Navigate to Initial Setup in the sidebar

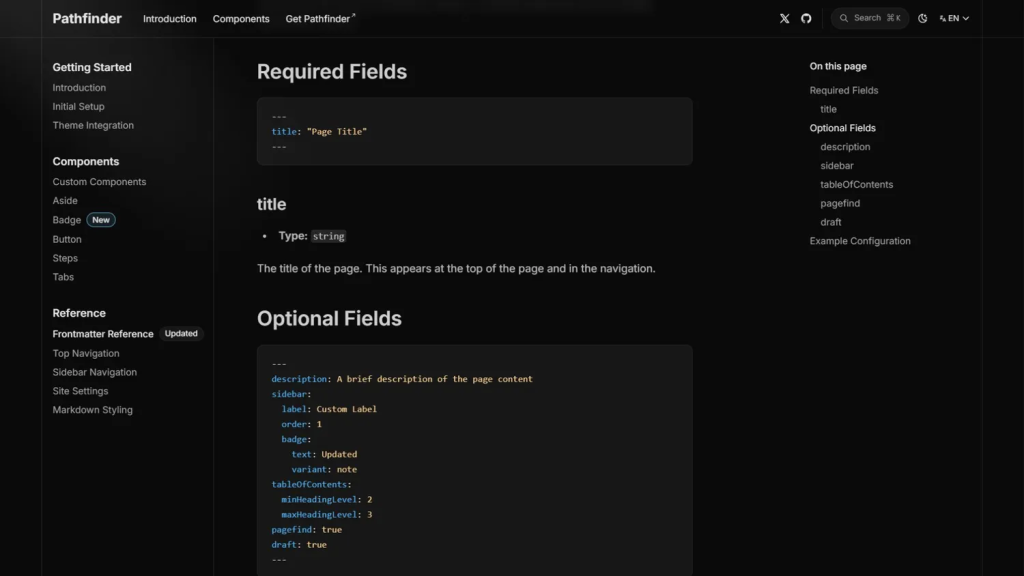(78, 106)
